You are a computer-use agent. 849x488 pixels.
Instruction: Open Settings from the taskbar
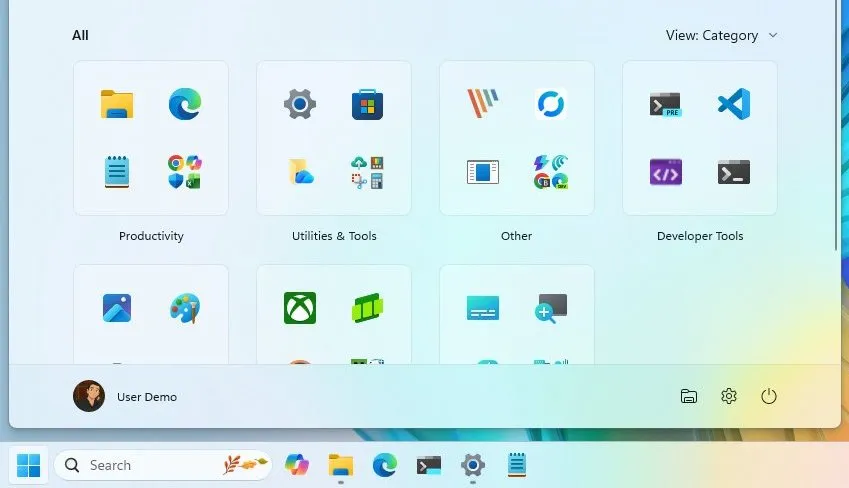pyautogui.click(x=473, y=465)
